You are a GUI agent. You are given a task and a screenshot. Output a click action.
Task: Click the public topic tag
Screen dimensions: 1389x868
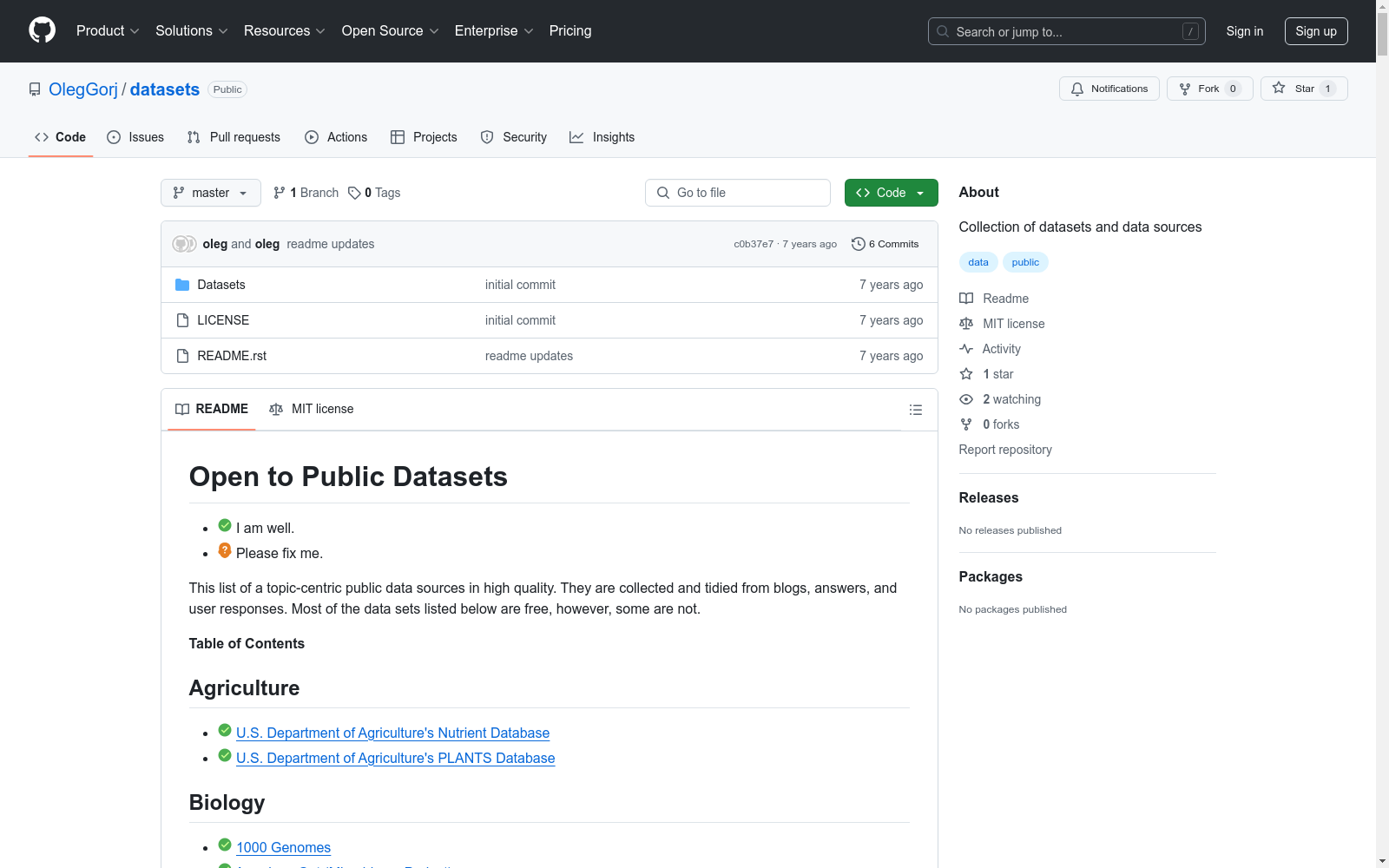click(x=1025, y=262)
